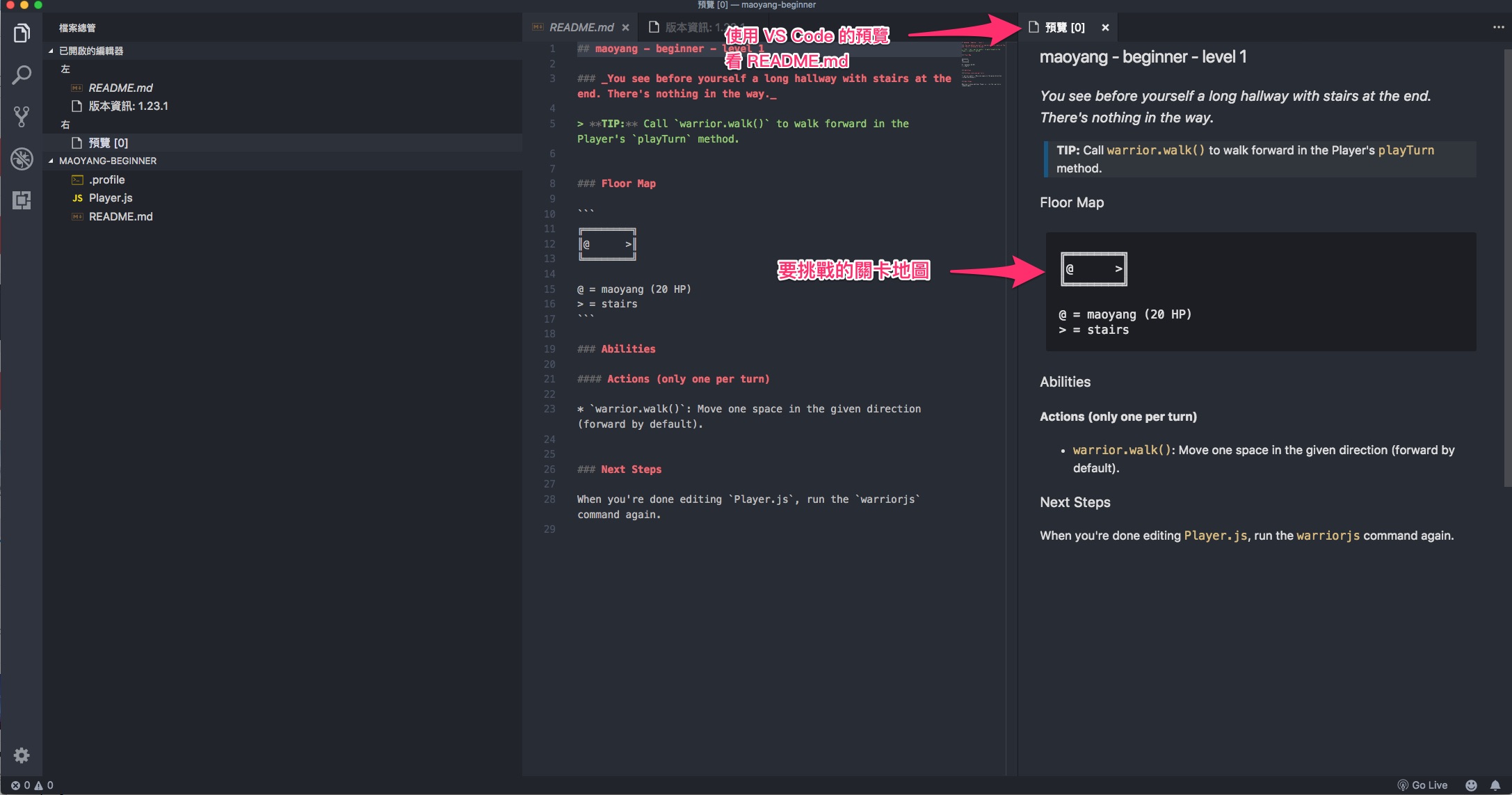
Task: Click Go Live in the status bar
Action: tap(1423, 785)
